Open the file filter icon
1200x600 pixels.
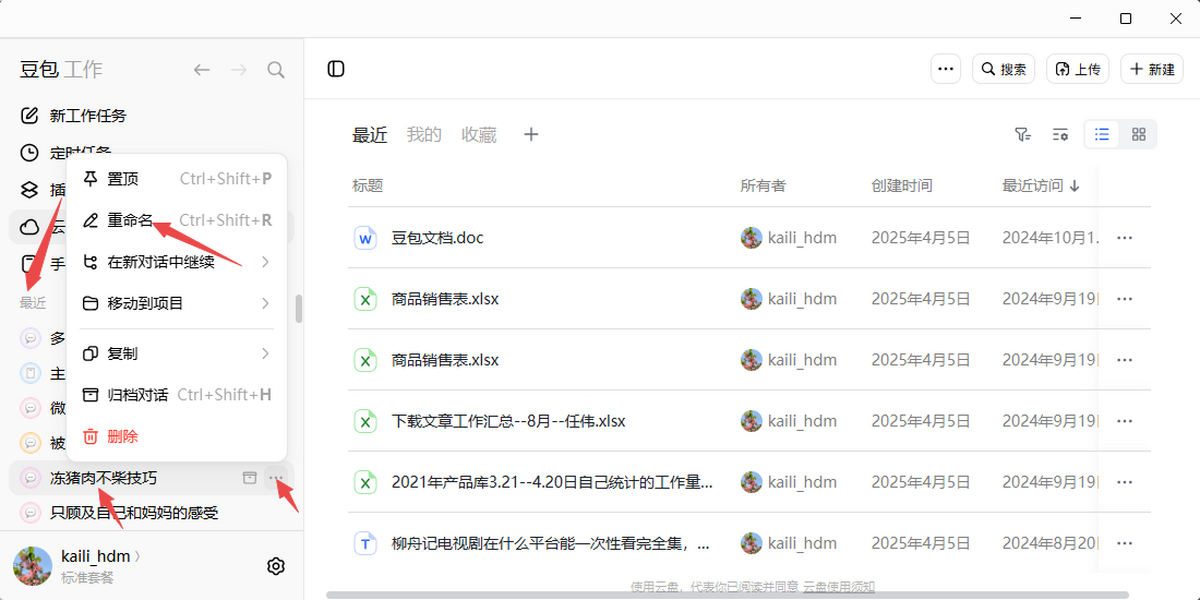[1022, 135]
